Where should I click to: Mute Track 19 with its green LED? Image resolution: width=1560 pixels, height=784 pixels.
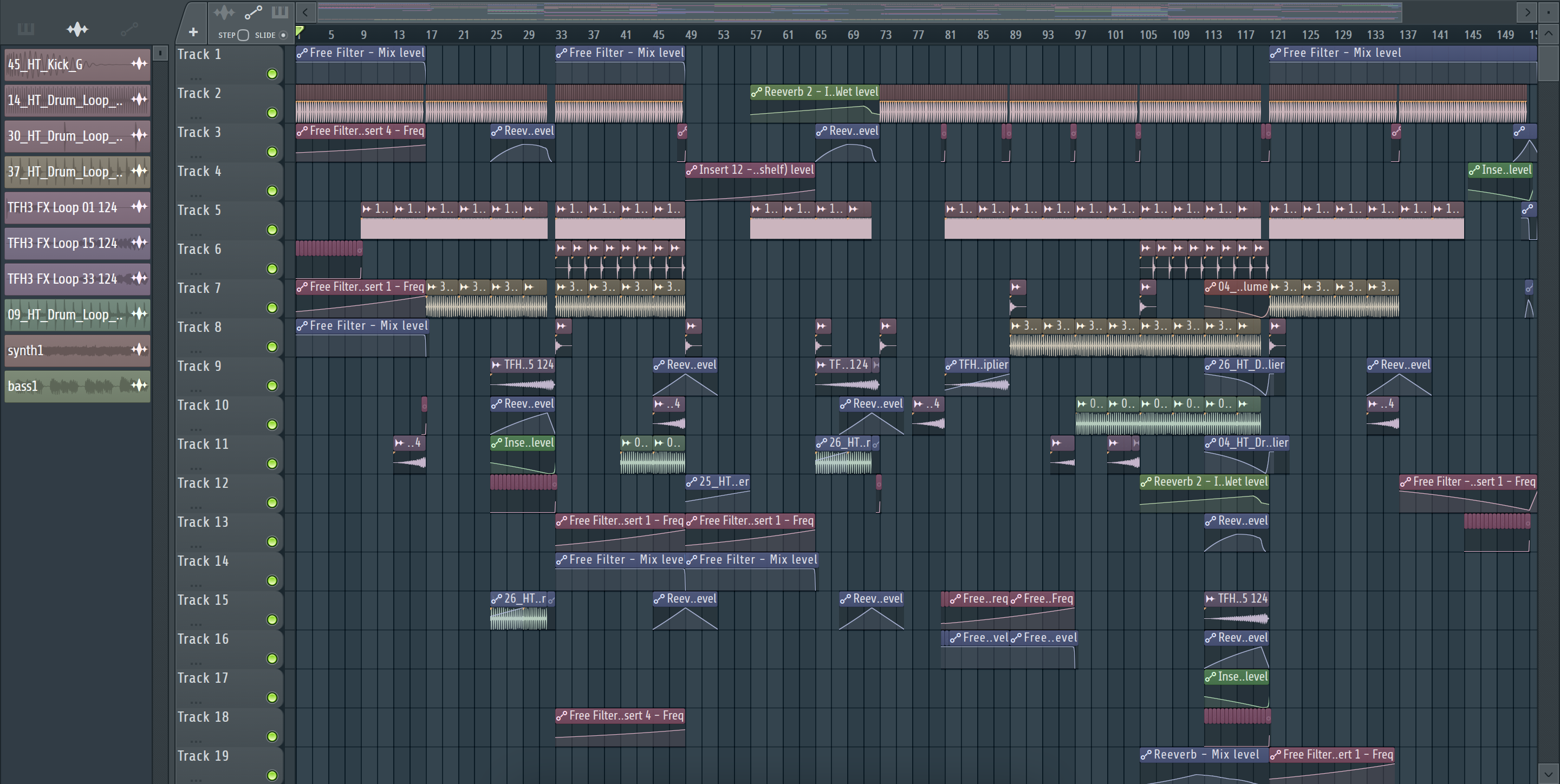click(x=272, y=775)
